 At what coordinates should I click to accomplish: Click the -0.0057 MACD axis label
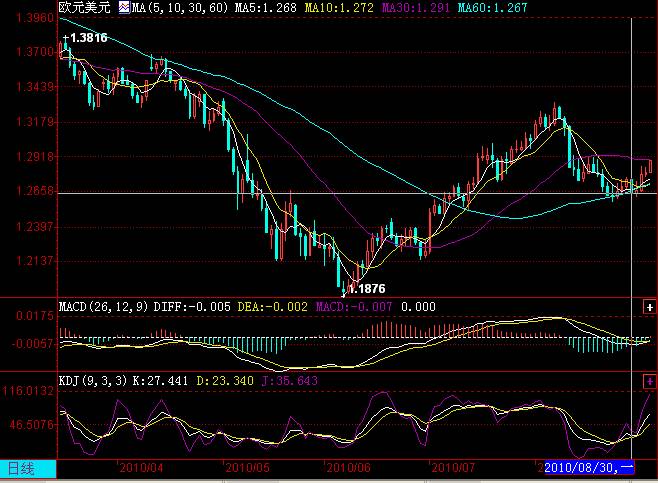pyautogui.click(x=33, y=344)
